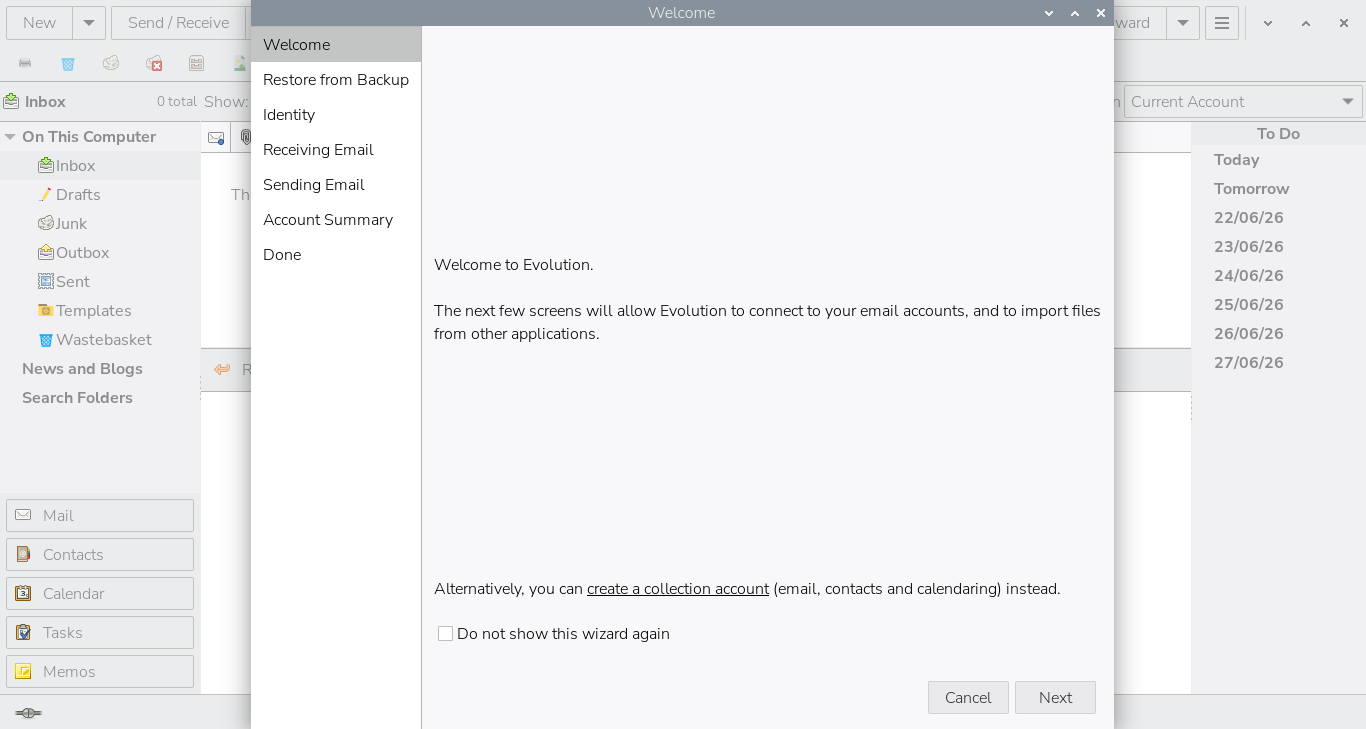Open the hamburger menu button
Screen dimensions: 1366x729
[x=1222, y=23]
